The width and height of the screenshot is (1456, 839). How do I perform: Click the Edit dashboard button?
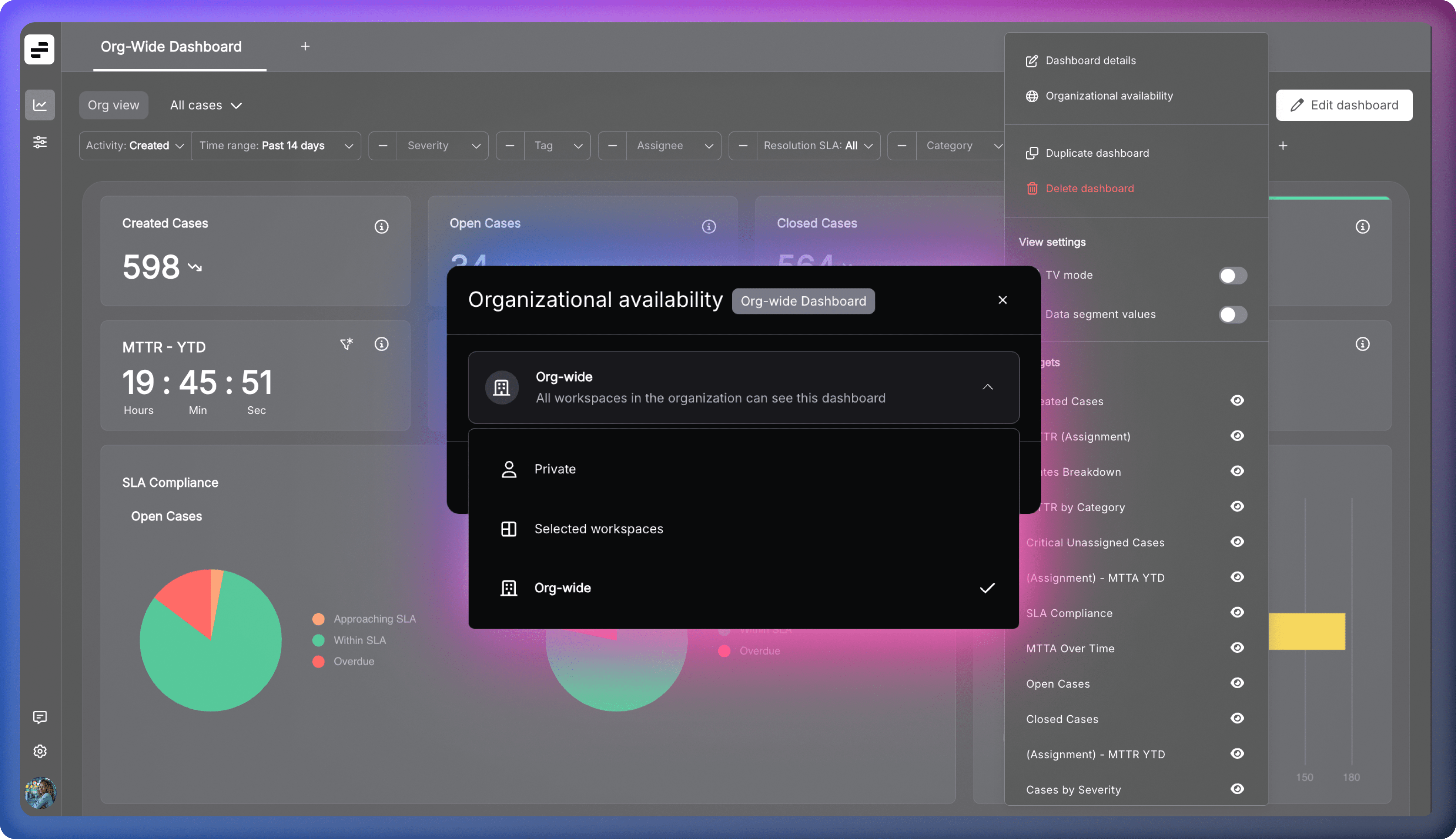[x=1344, y=105]
